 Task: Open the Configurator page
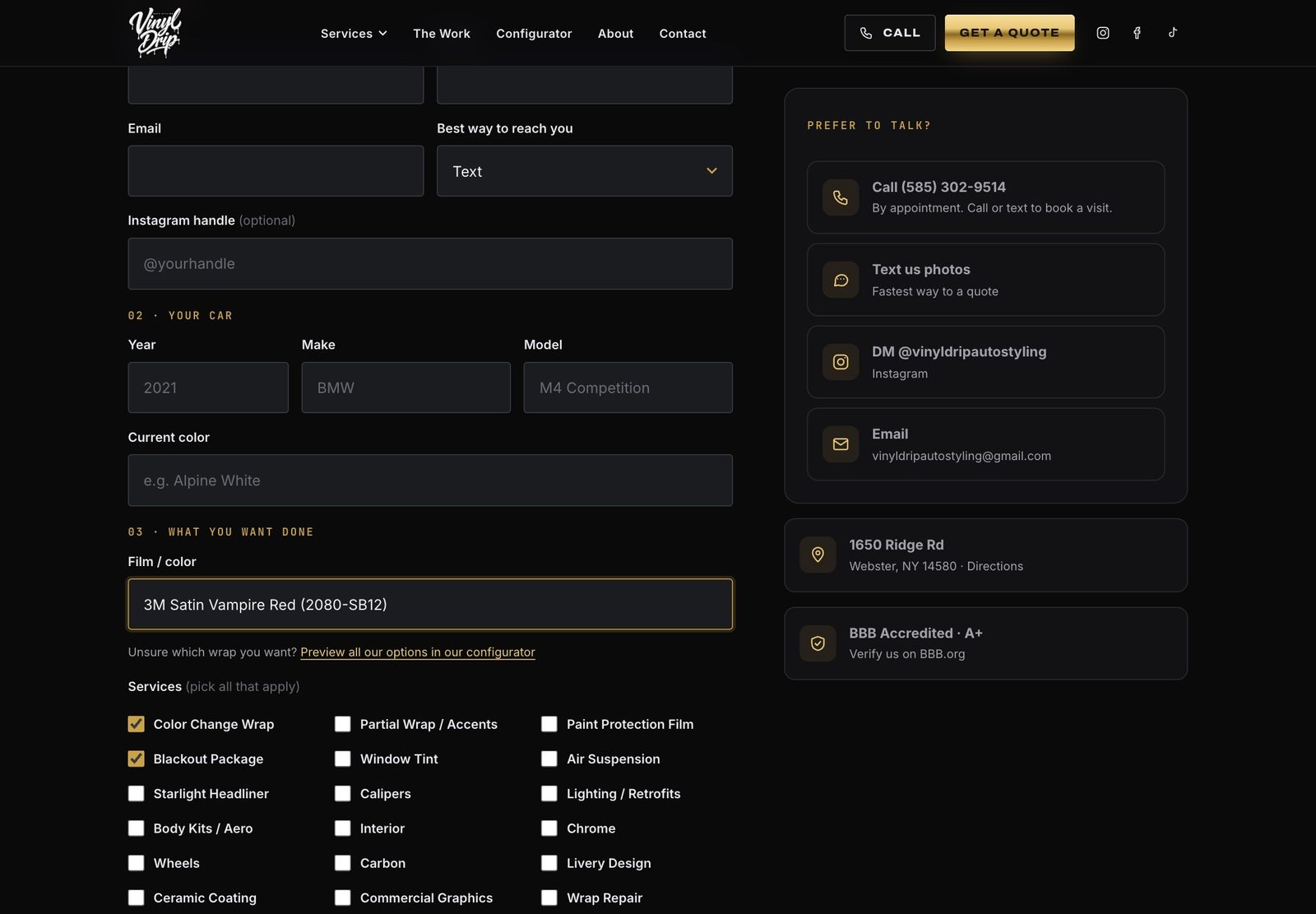[534, 34]
